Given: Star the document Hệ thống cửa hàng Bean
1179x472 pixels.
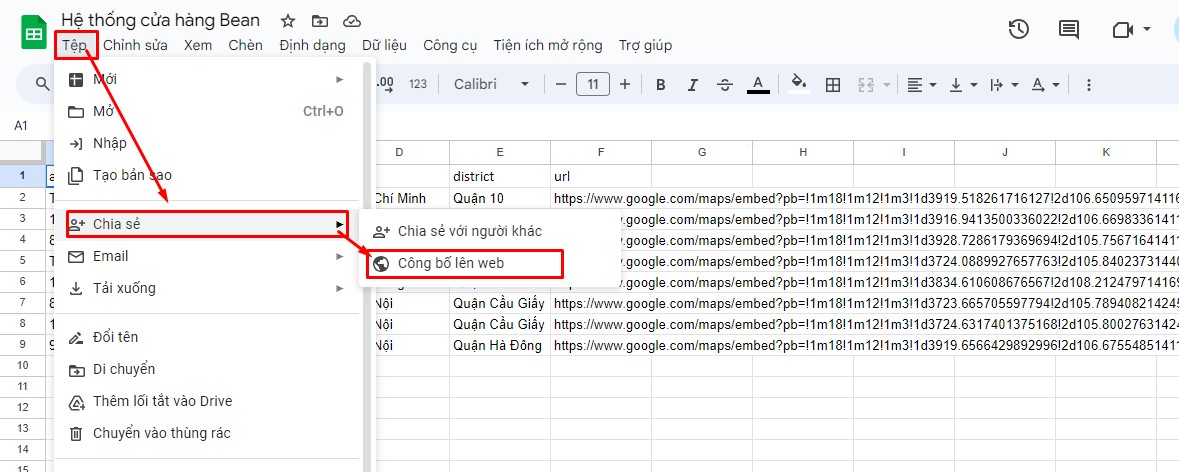Looking at the screenshot, I should click(x=287, y=21).
